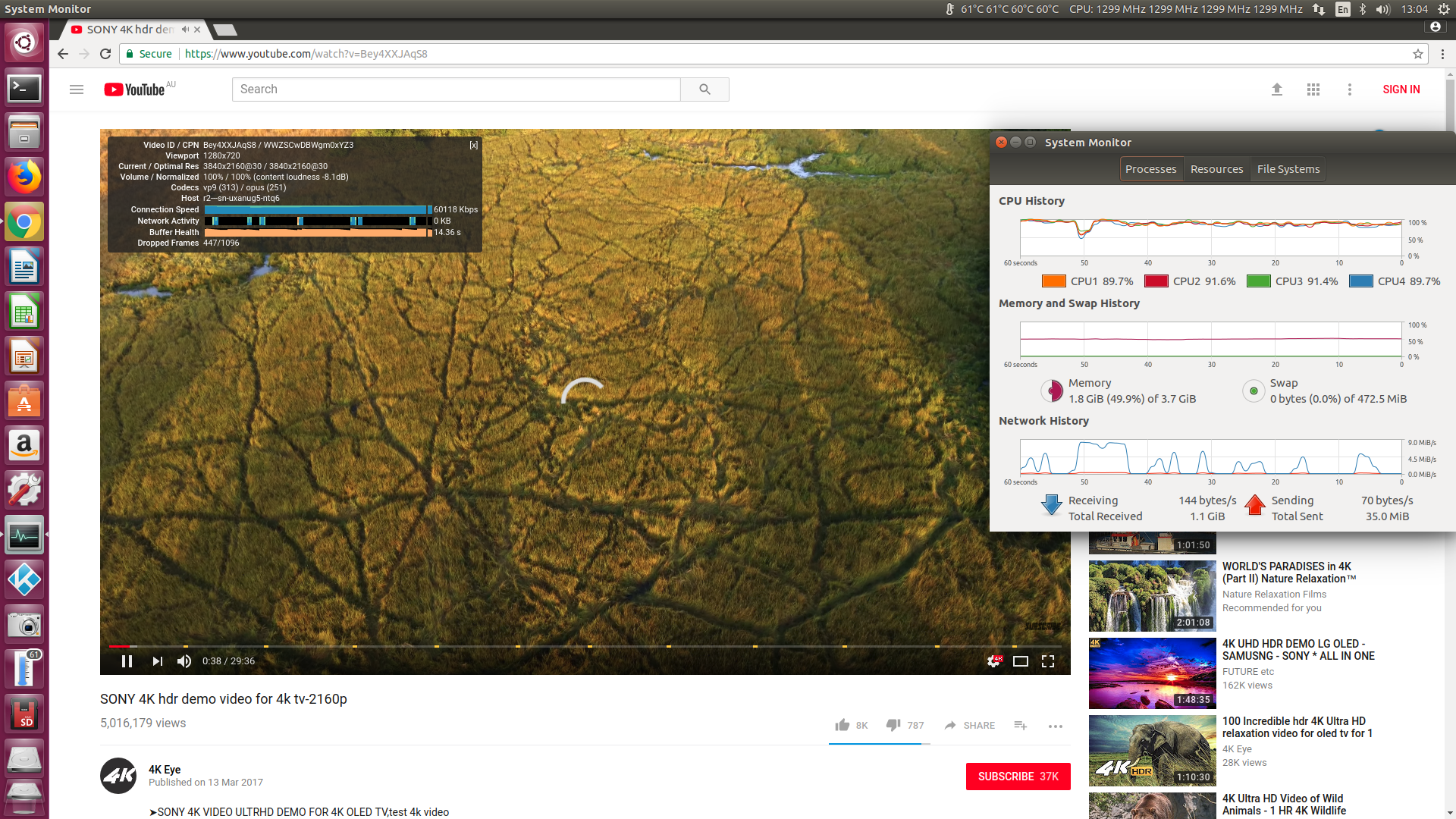Open more actions ellipsis under video

[1056, 726]
